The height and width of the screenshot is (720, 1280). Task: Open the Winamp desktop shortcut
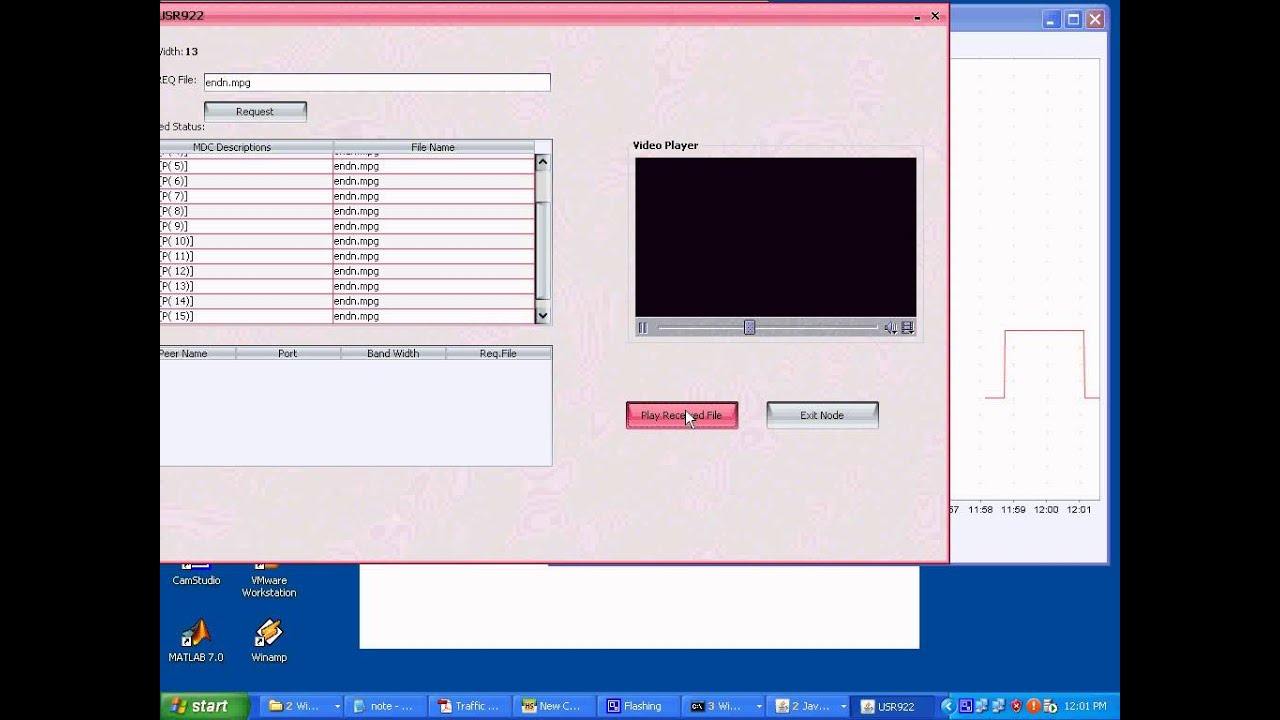(x=269, y=642)
